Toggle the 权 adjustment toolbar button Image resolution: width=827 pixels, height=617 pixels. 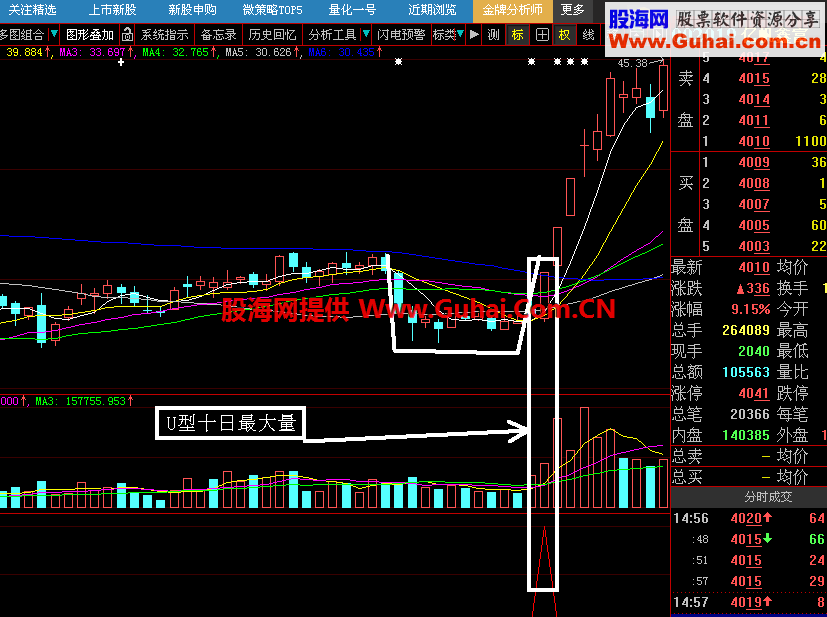click(564, 35)
